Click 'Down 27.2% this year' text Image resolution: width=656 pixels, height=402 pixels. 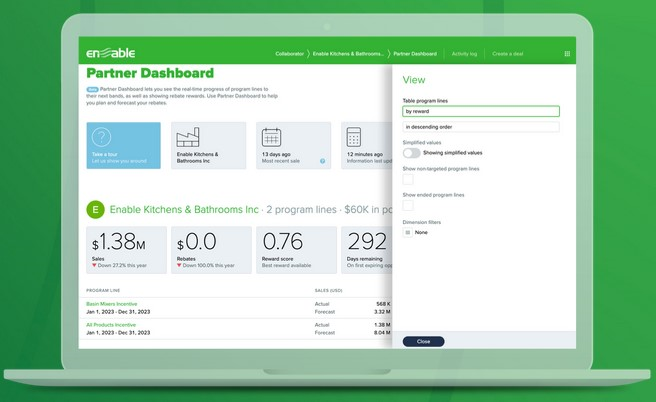[x=122, y=266]
